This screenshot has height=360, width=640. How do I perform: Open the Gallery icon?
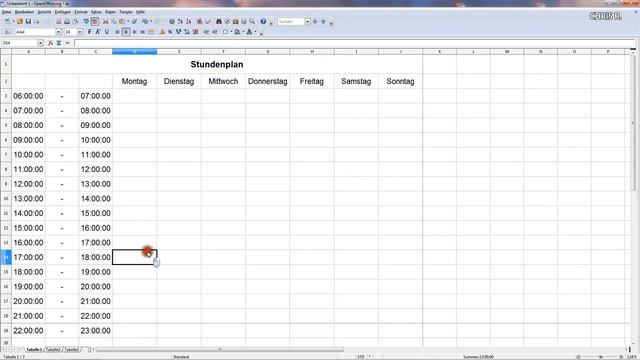pos(236,21)
